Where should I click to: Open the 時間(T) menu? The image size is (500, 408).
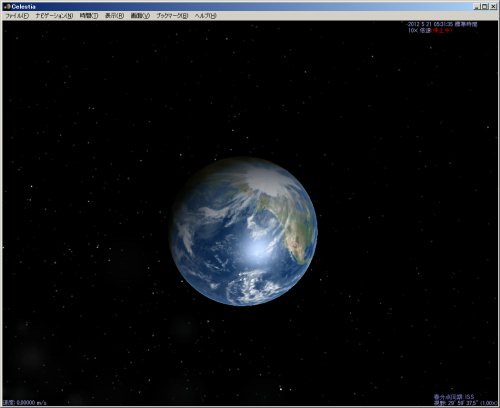[x=89, y=16]
